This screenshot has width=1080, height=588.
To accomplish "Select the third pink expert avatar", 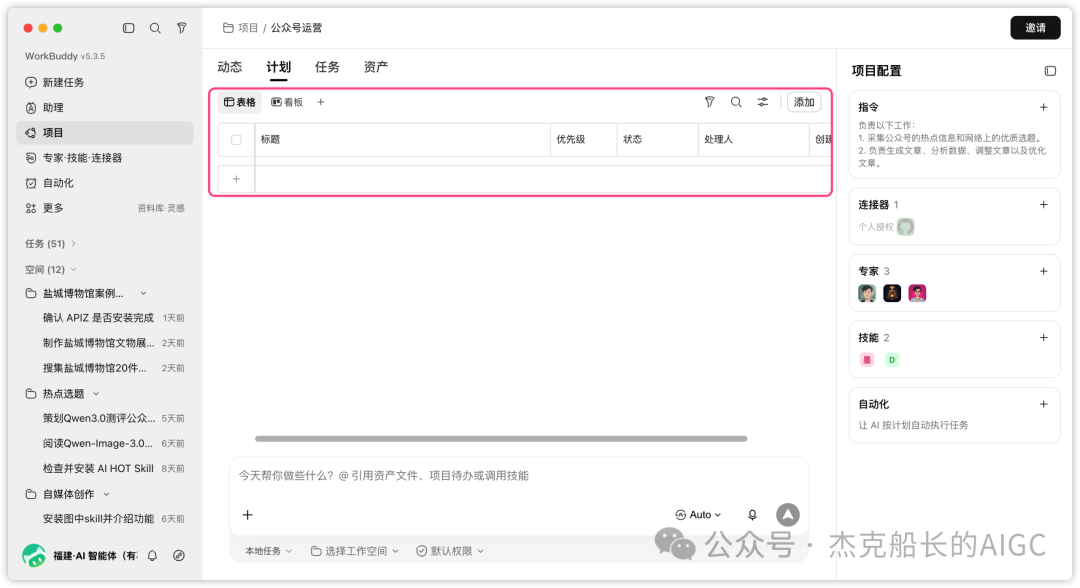I will (917, 293).
